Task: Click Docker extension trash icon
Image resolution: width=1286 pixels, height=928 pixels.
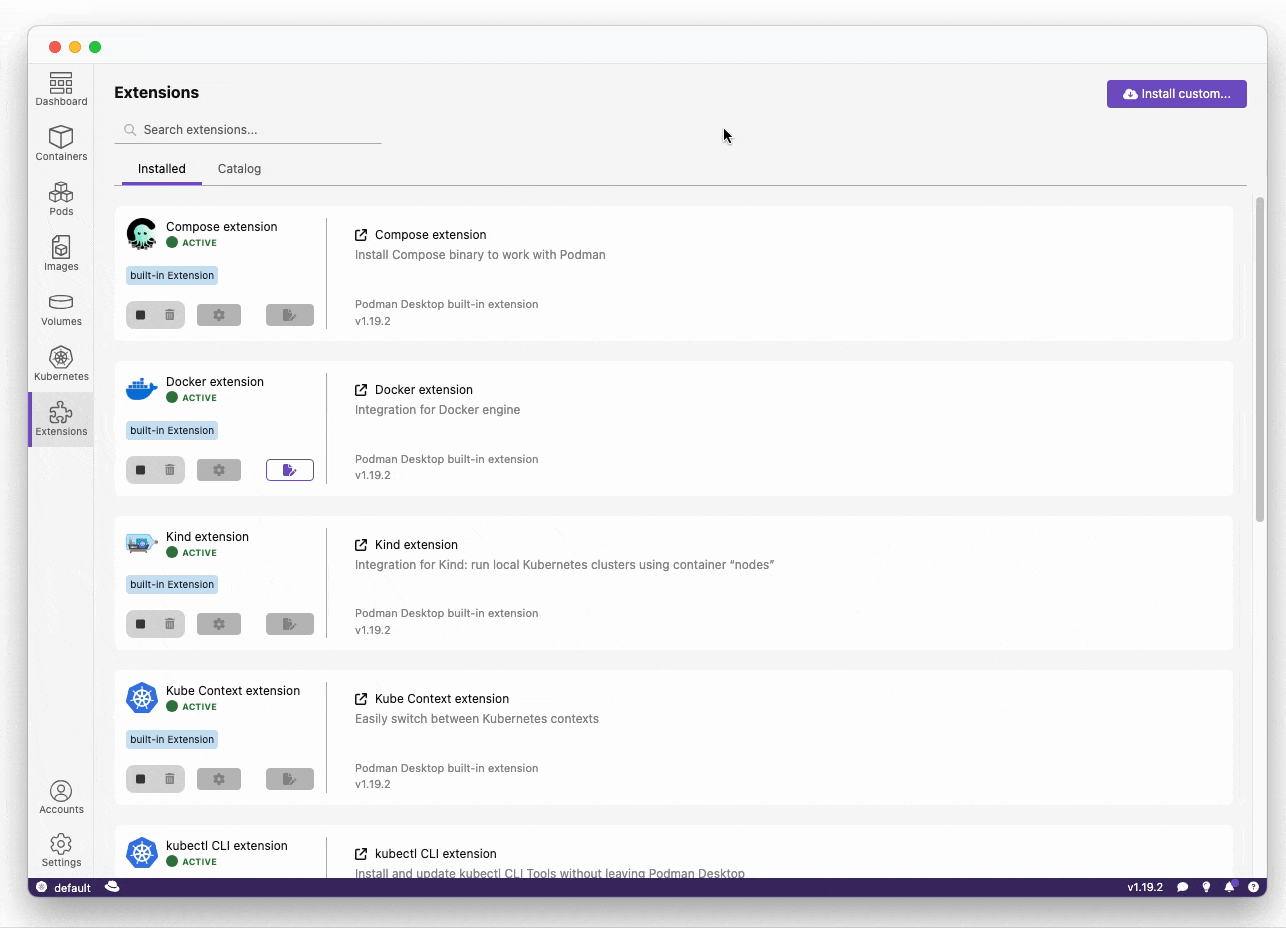Action: tap(170, 470)
